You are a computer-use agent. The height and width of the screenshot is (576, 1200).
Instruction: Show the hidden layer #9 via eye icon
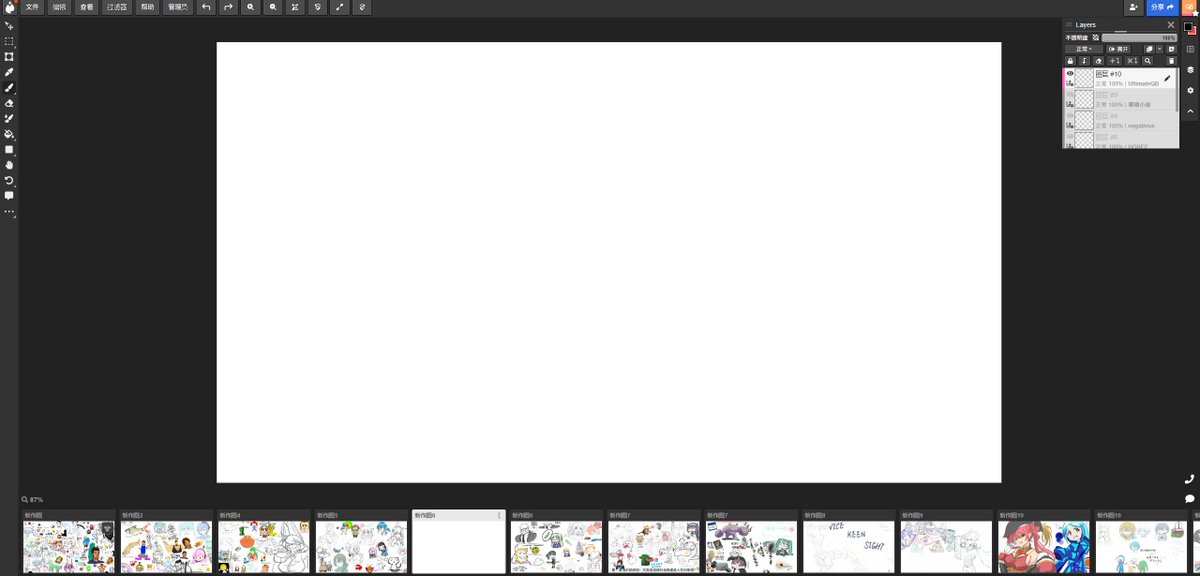[1070, 95]
